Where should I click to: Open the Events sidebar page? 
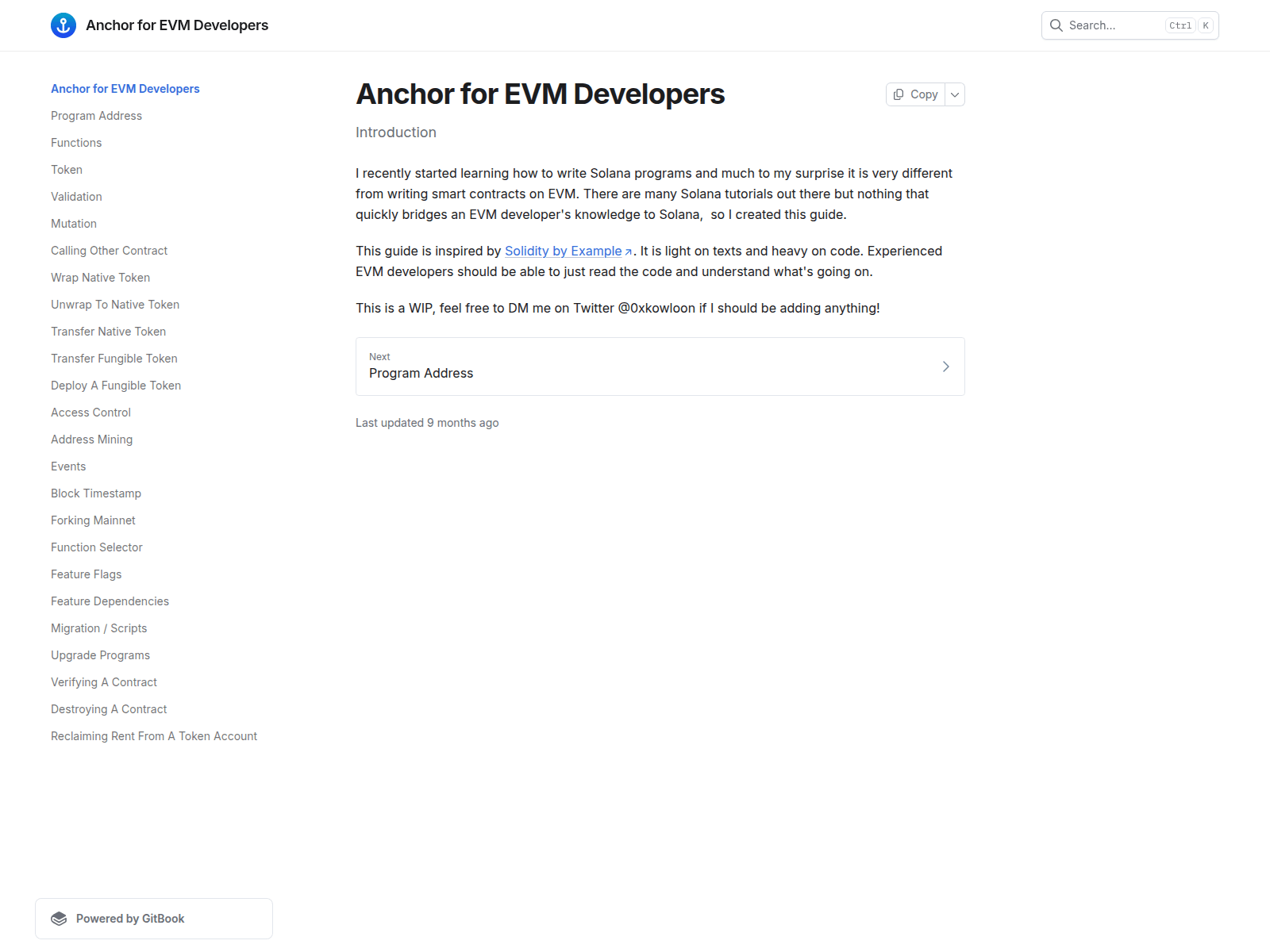(x=68, y=466)
